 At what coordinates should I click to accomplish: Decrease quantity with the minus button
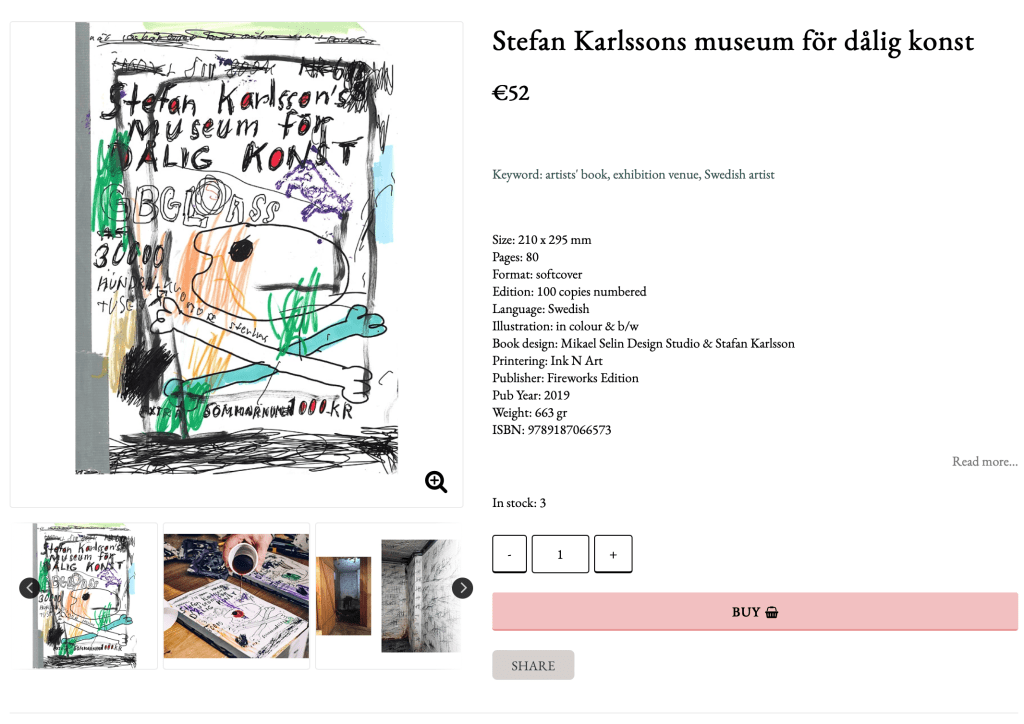[x=509, y=554]
